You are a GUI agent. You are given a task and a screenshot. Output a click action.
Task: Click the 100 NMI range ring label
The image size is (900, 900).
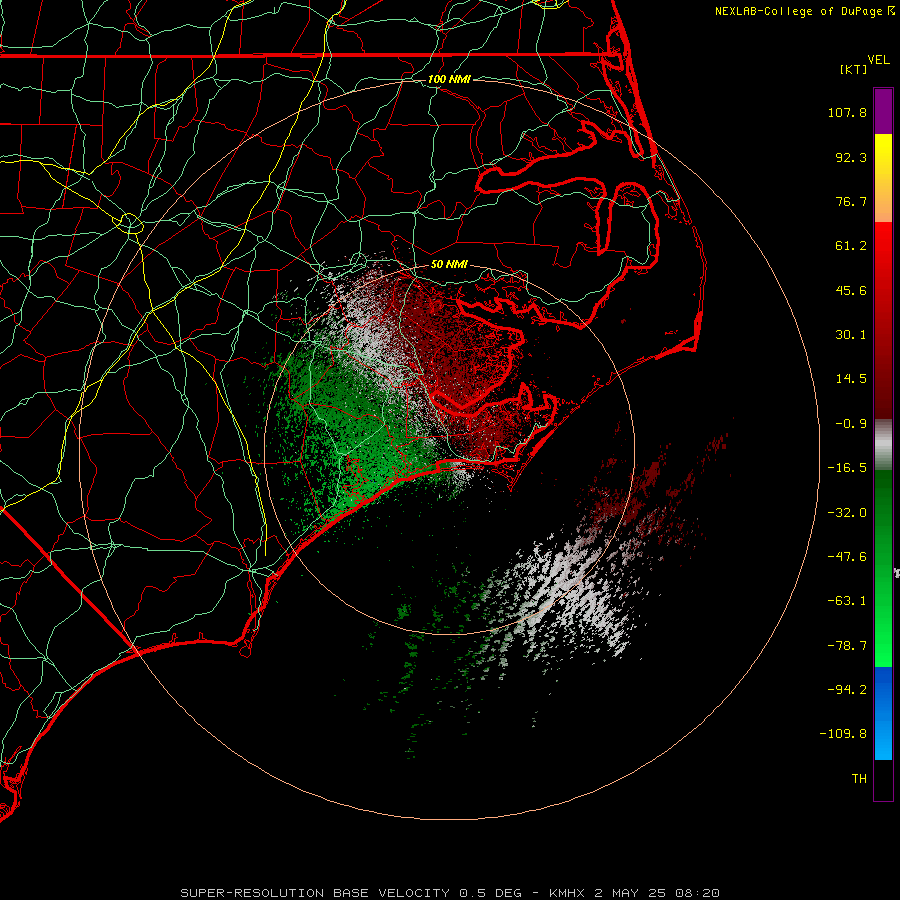pyautogui.click(x=449, y=79)
